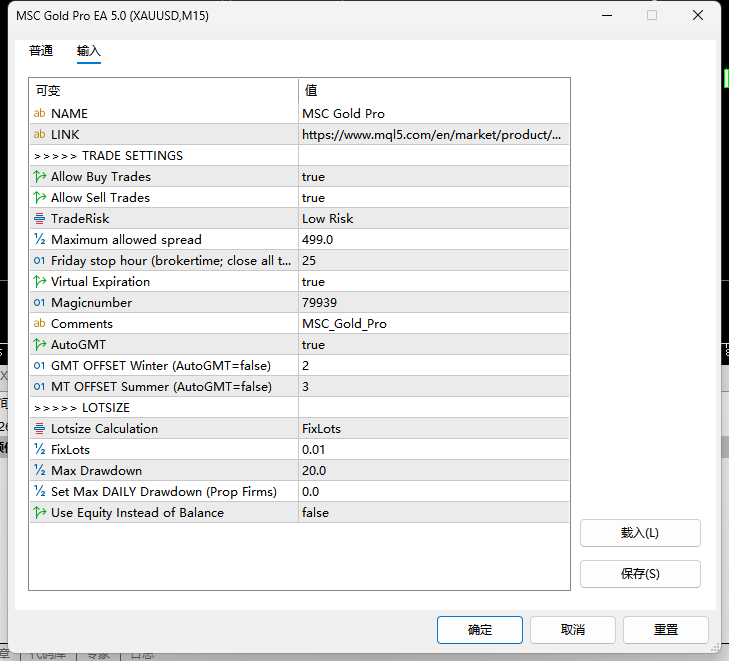
Task: Click the integer icon beside Friday stop hour
Action: 40,260
